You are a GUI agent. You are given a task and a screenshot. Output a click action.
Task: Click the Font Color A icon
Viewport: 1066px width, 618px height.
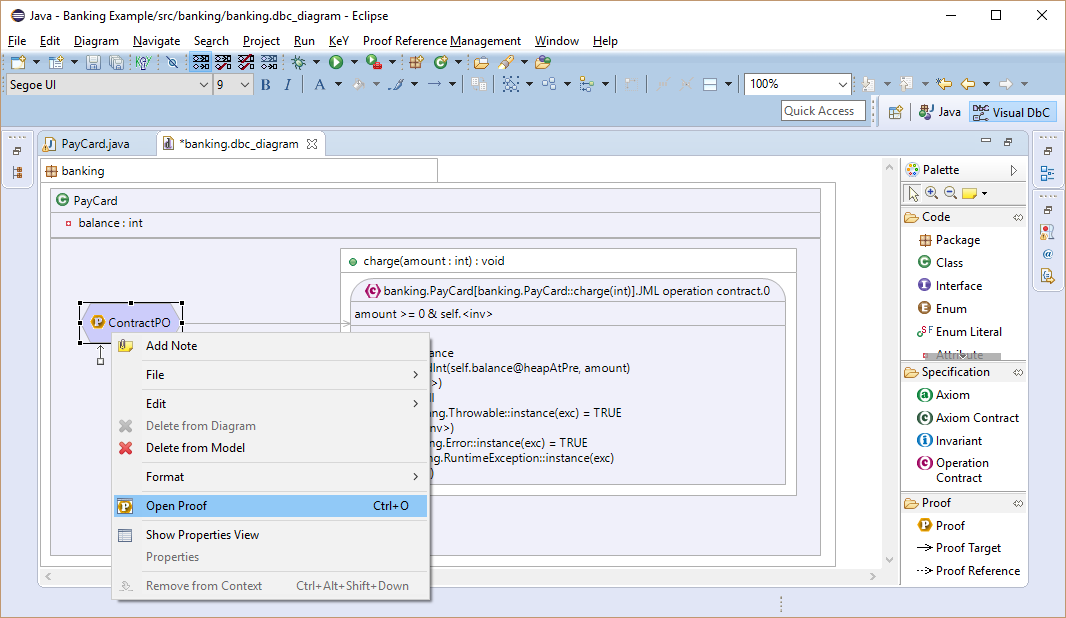pos(320,84)
